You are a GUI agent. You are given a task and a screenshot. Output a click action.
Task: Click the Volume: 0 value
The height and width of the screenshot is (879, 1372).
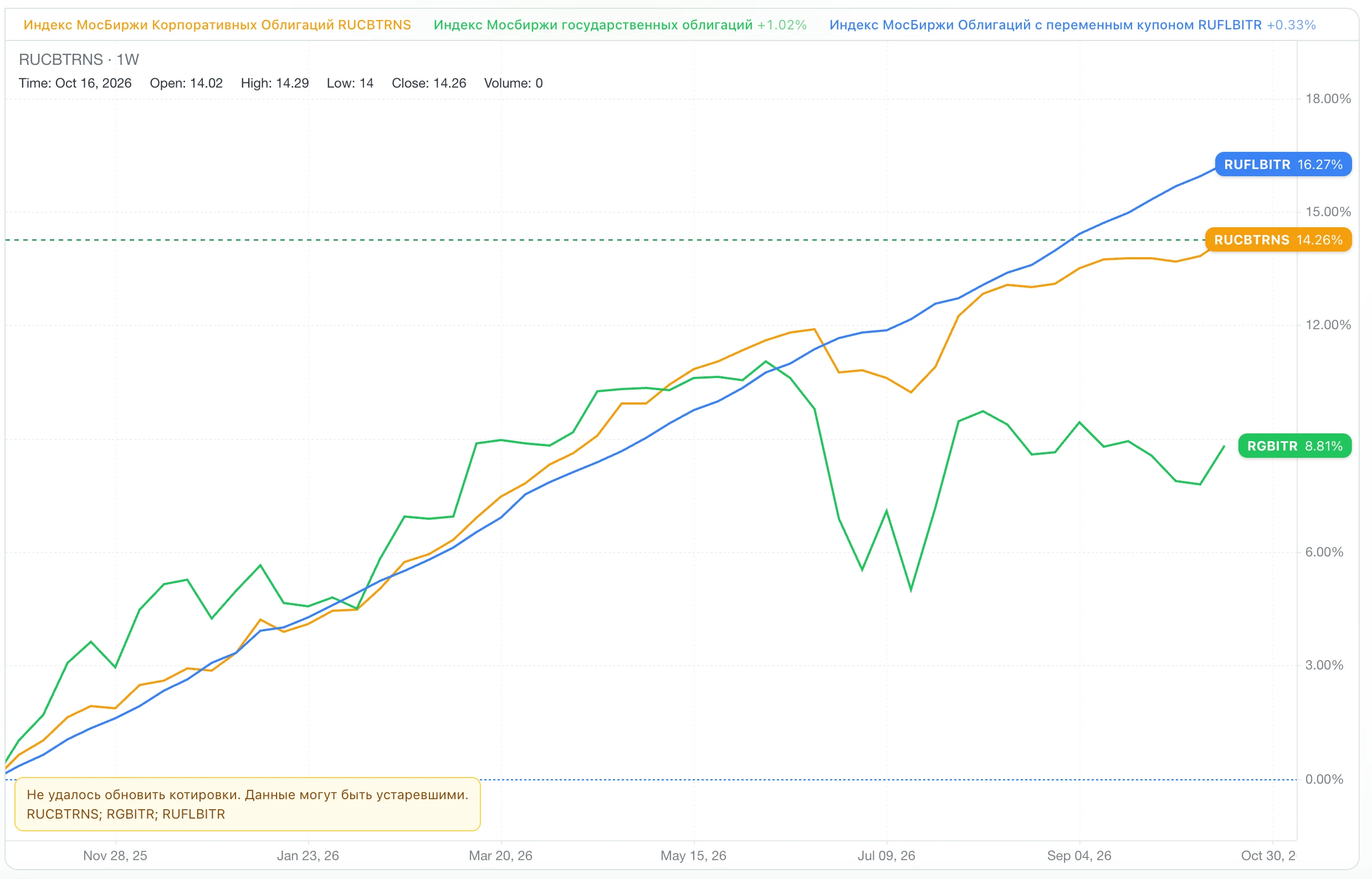click(x=513, y=83)
